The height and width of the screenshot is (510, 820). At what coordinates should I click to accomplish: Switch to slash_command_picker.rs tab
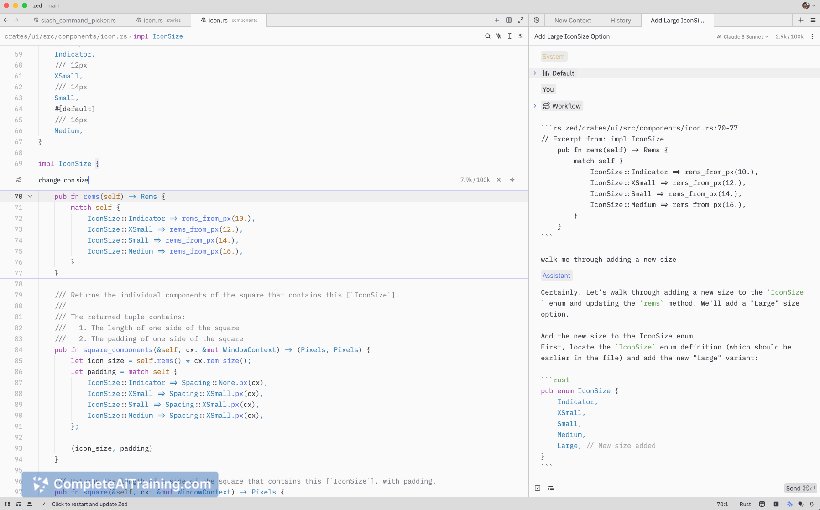tap(74, 20)
